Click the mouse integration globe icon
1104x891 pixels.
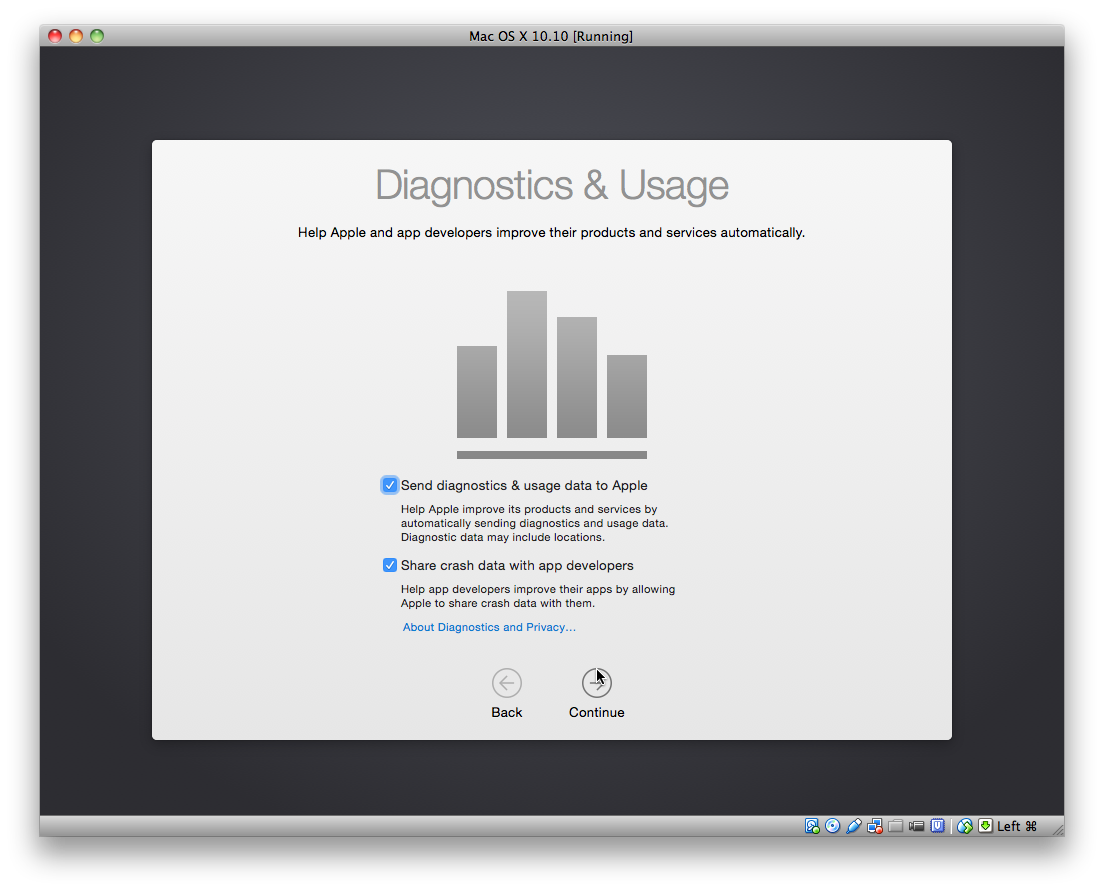[965, 825]
